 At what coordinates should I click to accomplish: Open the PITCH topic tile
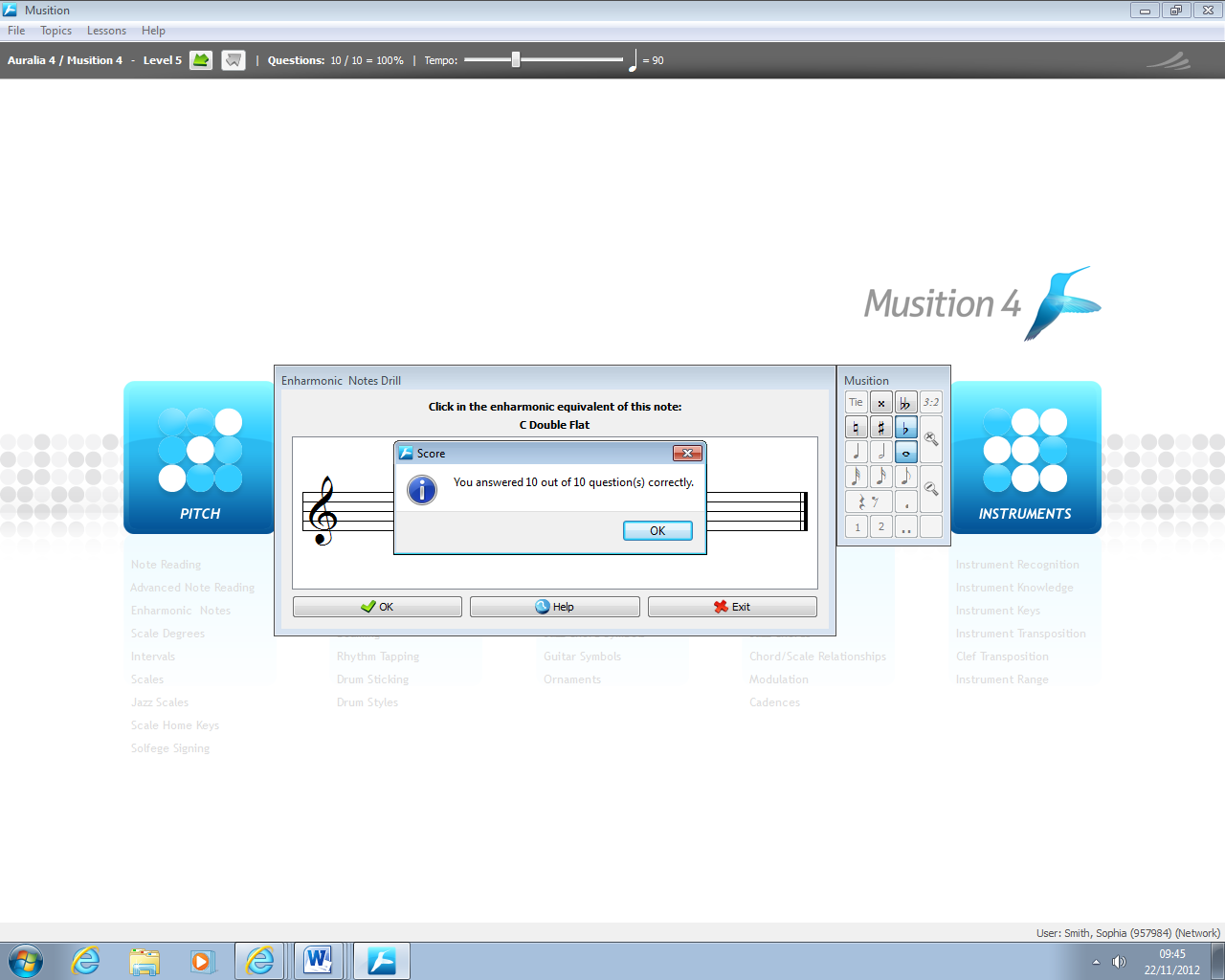200,457
